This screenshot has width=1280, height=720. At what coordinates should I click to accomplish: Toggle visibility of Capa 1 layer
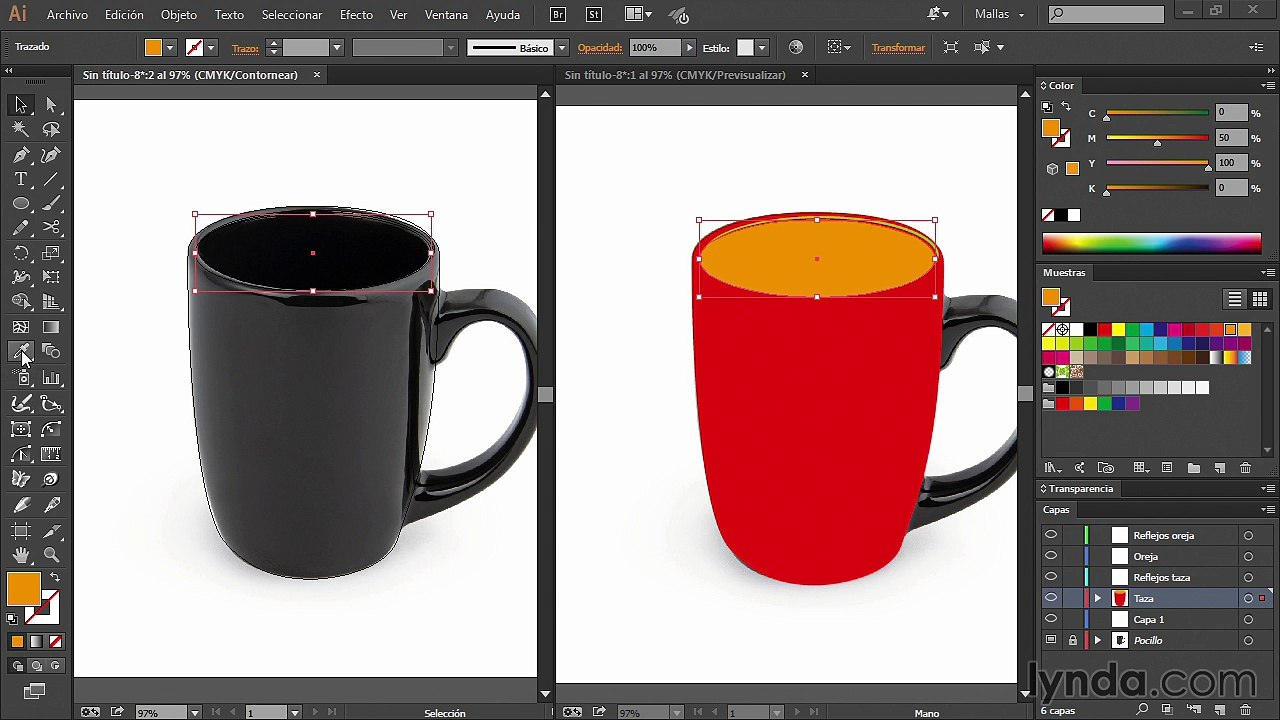tap(1051, 619)
